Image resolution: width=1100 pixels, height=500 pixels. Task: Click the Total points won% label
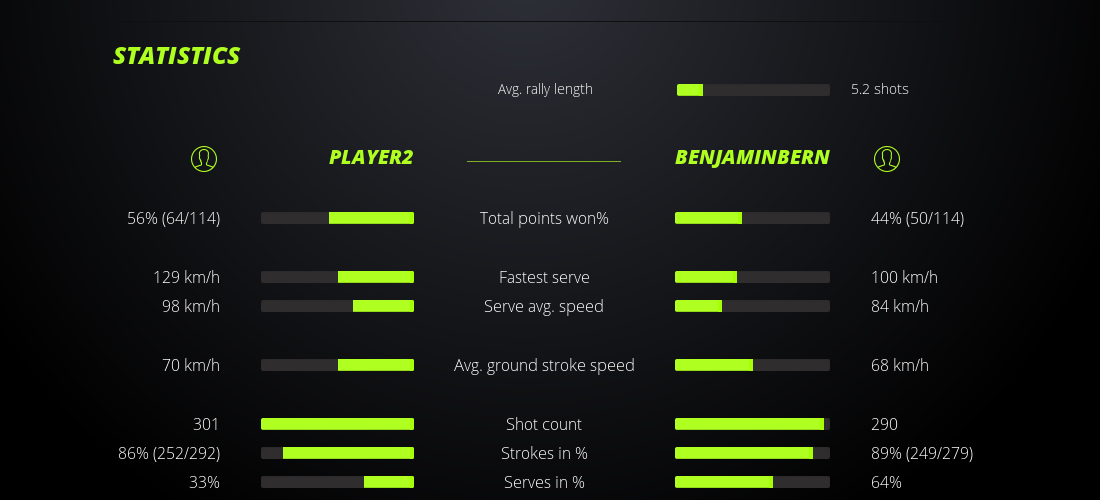click(x=544, y=218)
